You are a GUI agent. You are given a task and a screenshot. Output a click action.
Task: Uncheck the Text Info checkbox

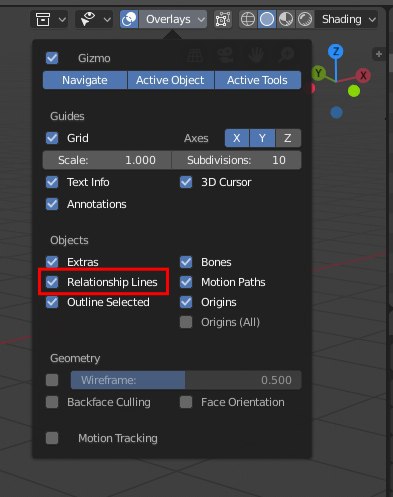[x=52, y=182]
